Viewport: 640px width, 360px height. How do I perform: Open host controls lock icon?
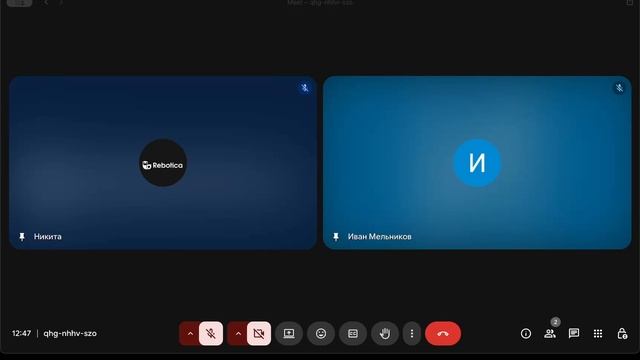(x=622, y=333)
